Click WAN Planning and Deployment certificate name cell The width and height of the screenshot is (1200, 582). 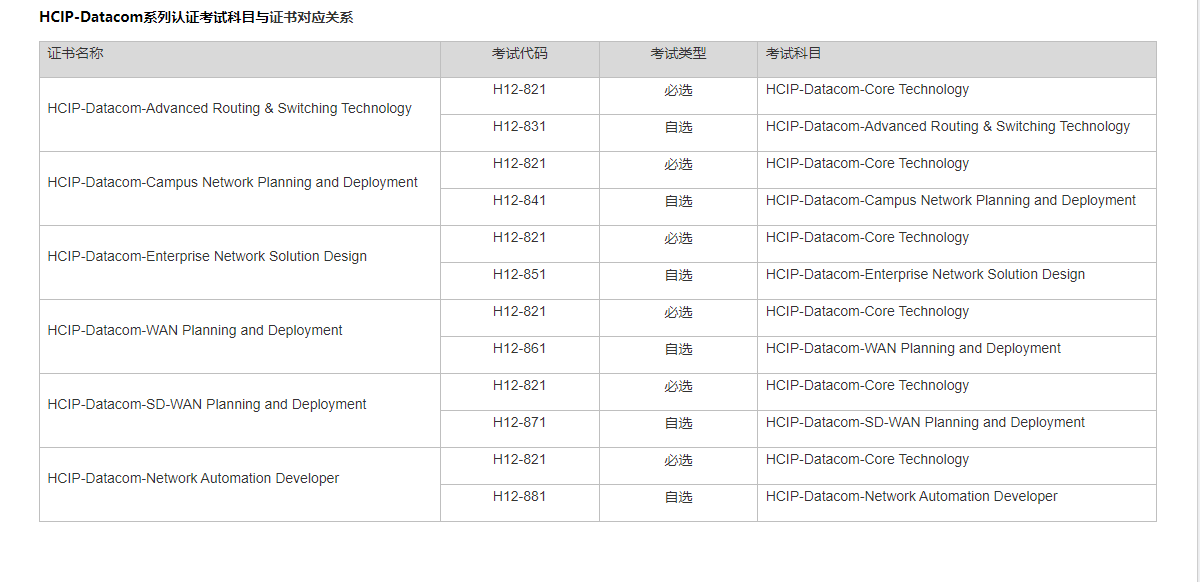tap(195, 331)
